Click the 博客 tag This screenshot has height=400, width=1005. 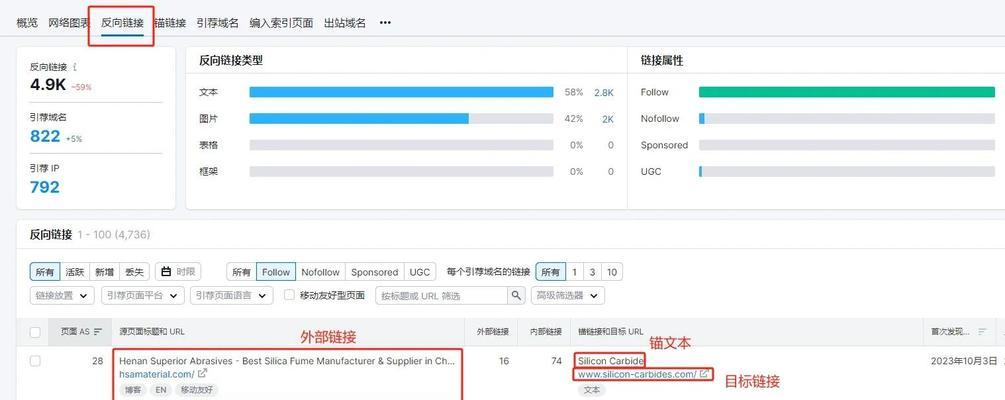pyautogui.click(x=132, y=389)
